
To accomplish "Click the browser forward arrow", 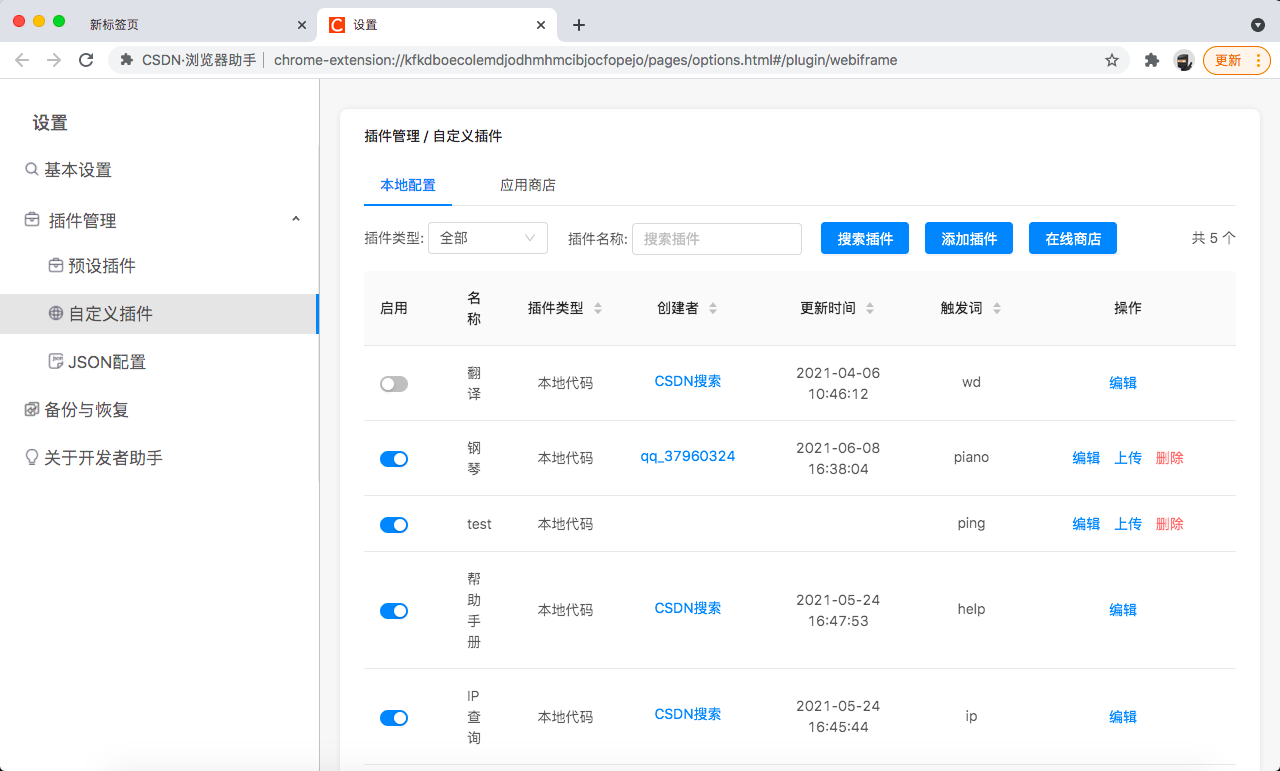I will 54,60.
